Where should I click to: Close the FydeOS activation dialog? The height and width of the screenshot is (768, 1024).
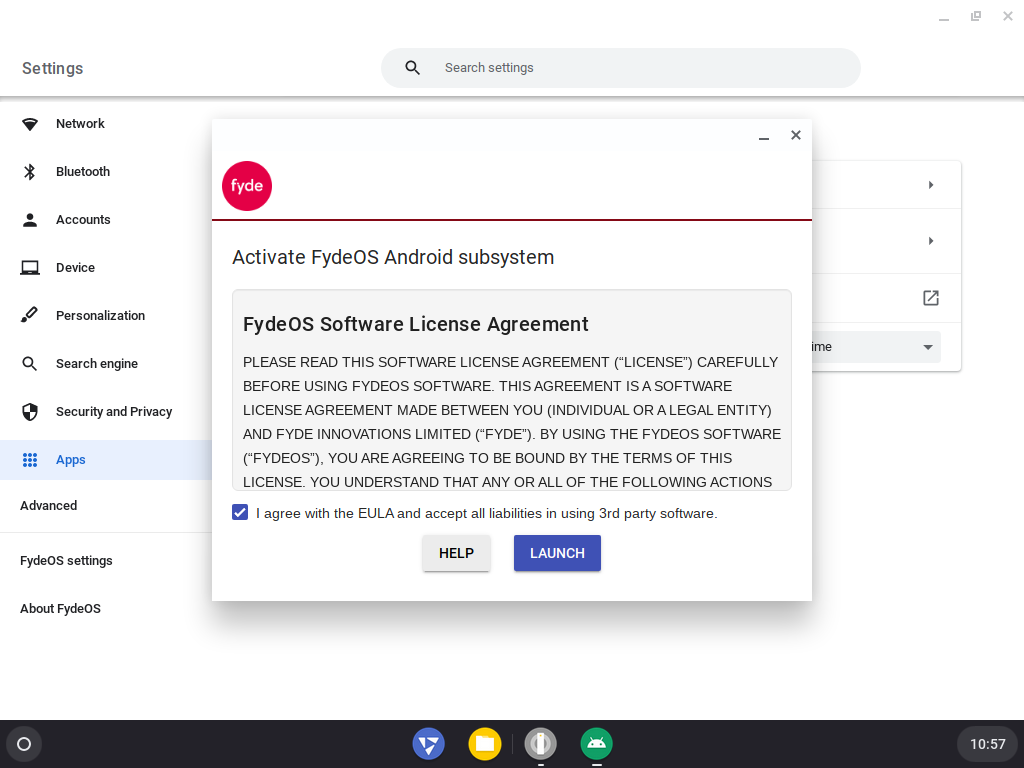coord(795,135)
